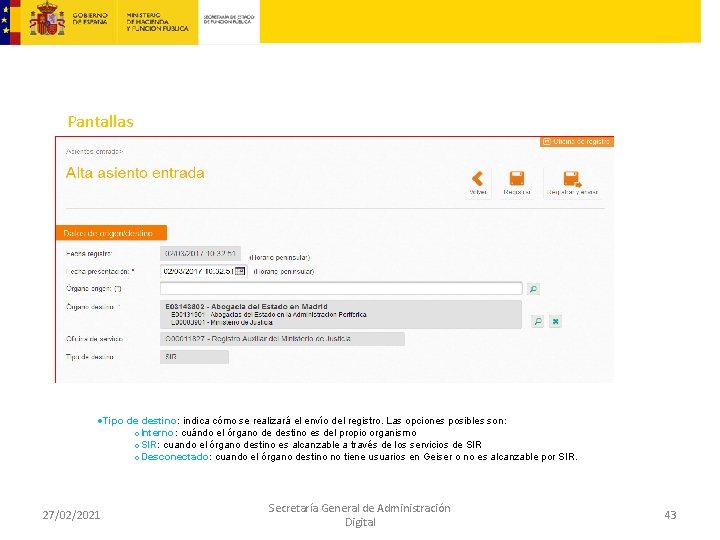Click the Tipo de destino SIR field
This screenshot has width=720, height=540.
(x=194, y=357)
